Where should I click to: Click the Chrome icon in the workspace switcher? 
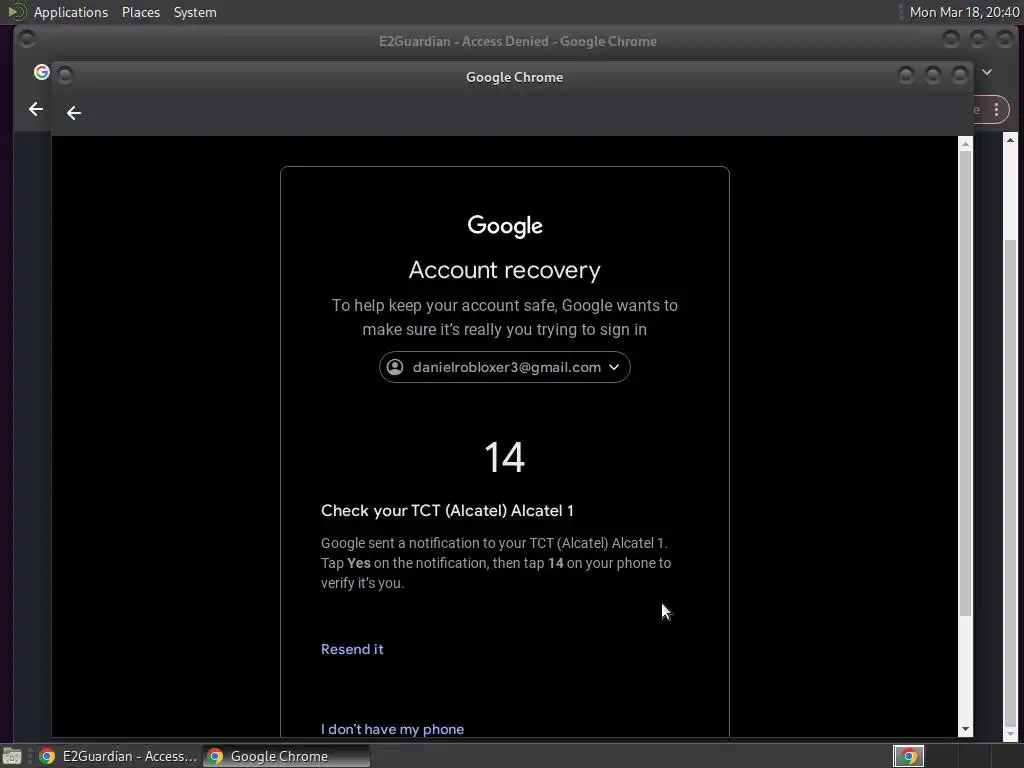908,756
